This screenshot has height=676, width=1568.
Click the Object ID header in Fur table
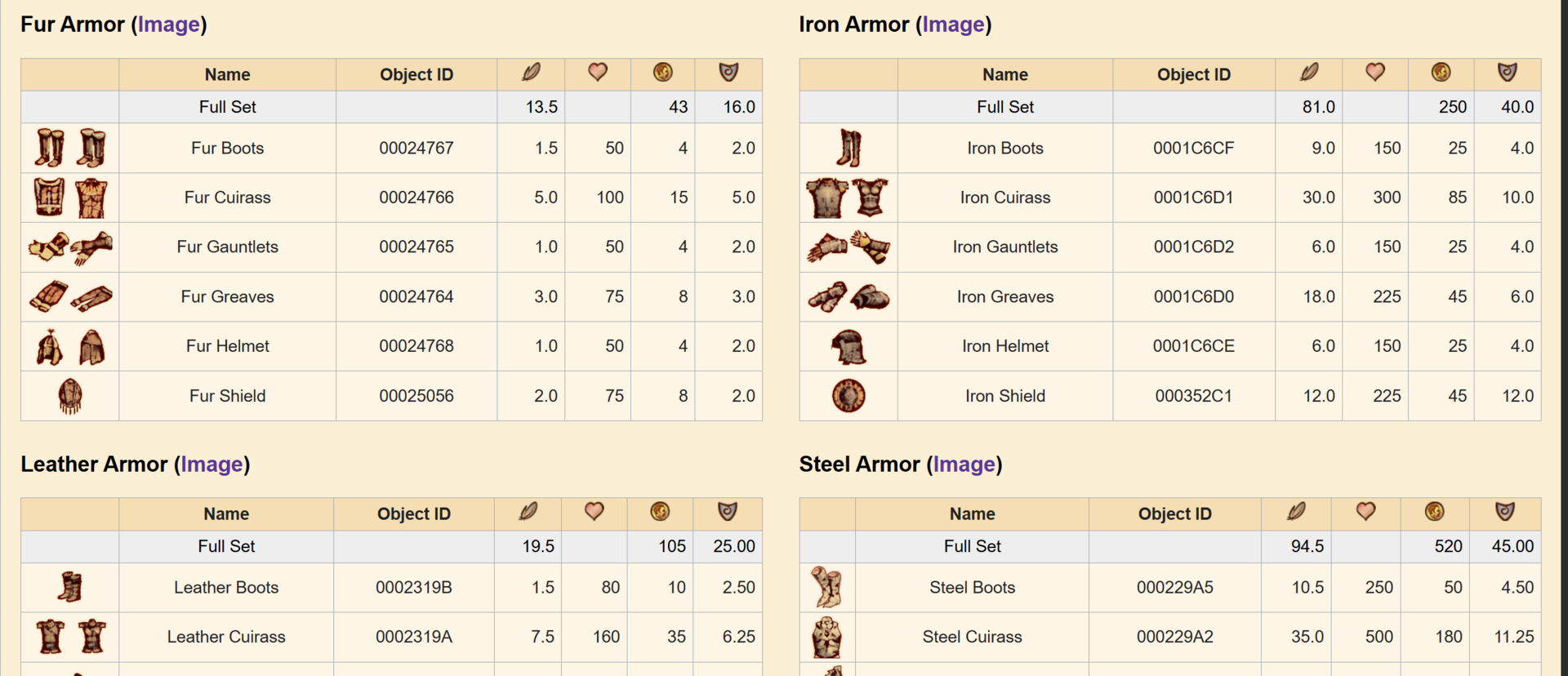coord(416,74)
